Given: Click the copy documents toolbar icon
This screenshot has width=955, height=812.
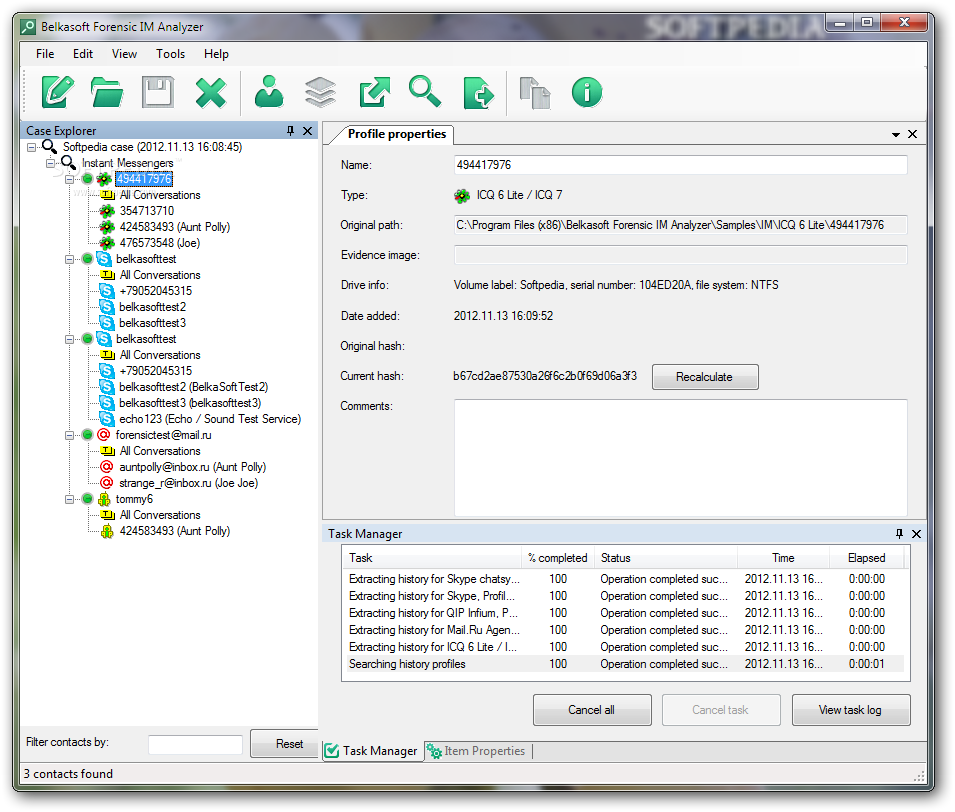Looking at the screenshot, I should coord(535,93).
